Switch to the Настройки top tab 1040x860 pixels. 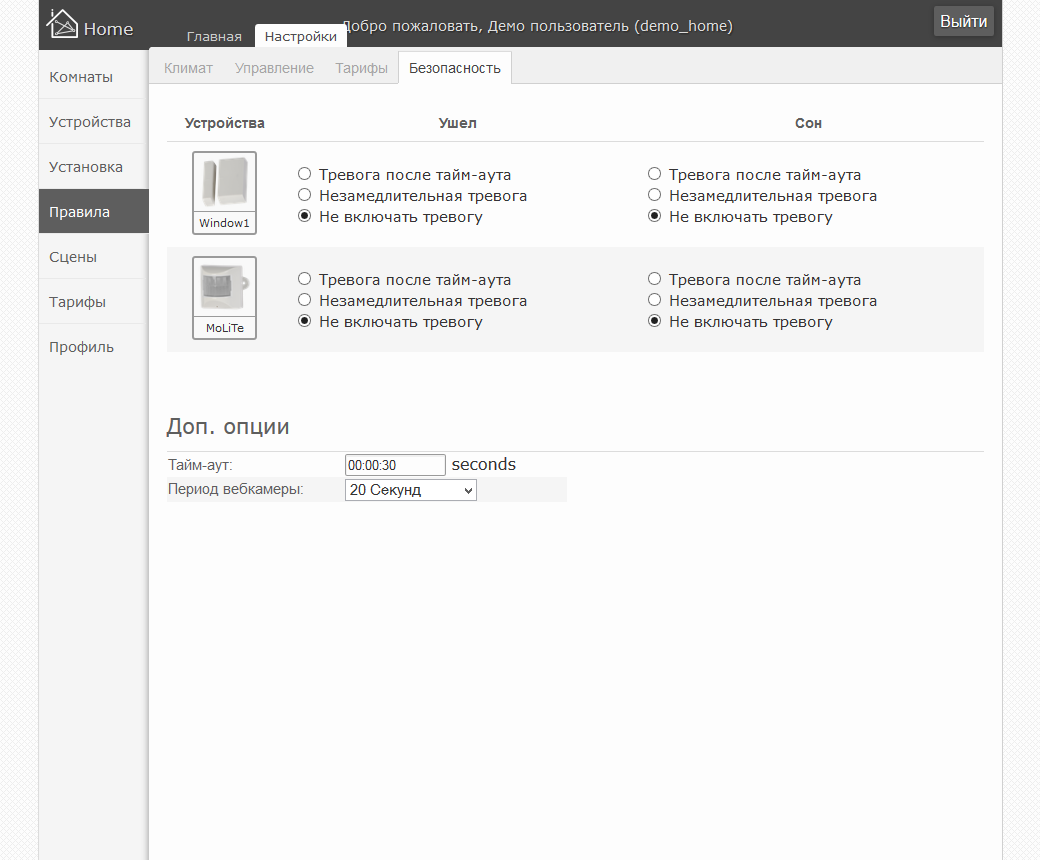coord(300,36)
